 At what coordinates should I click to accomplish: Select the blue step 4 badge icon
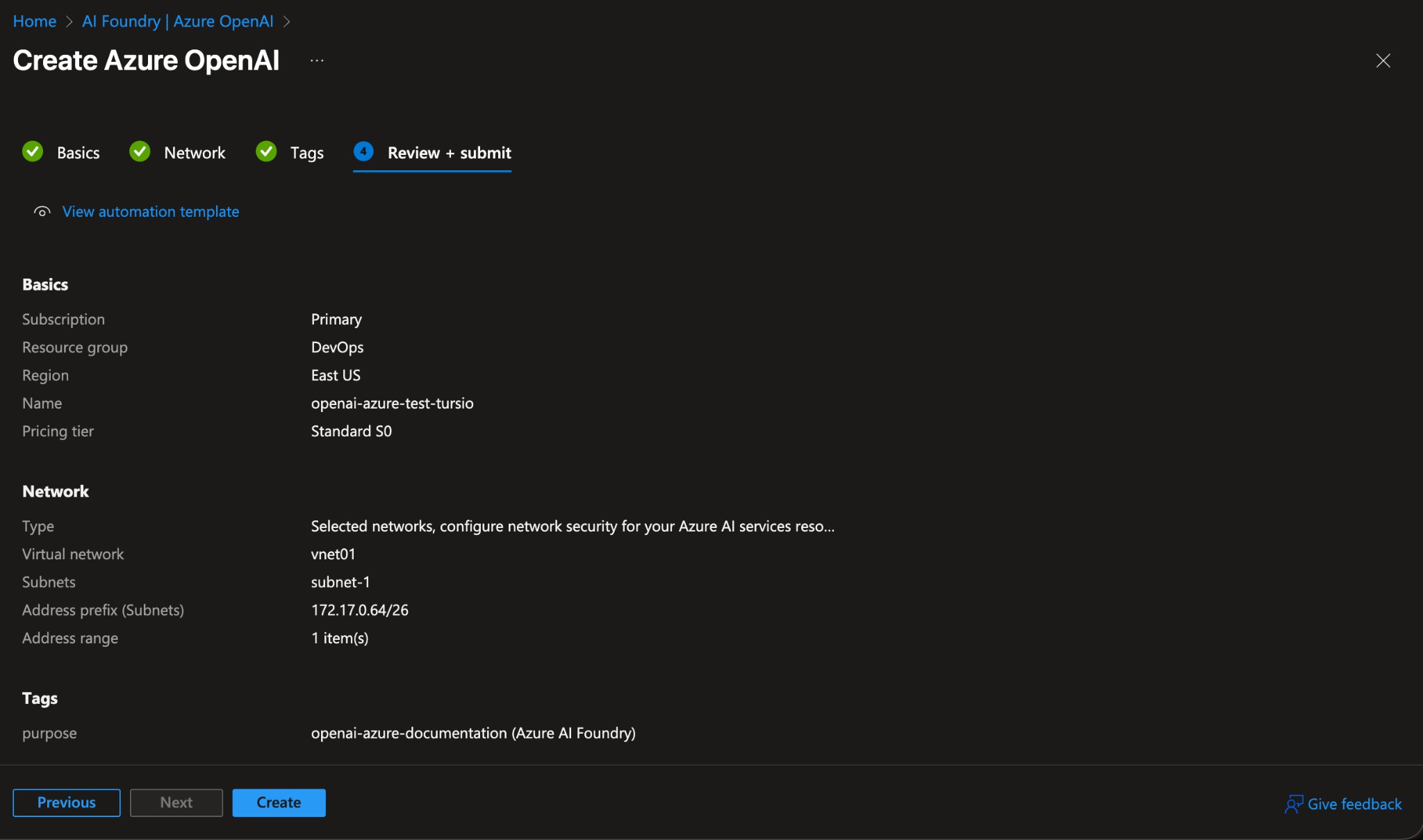pos(364,152)
